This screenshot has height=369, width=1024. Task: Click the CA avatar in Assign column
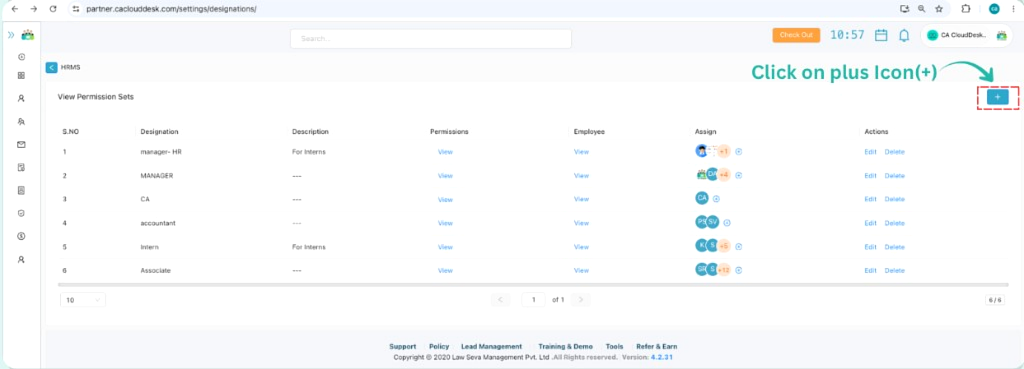click(x=702, y=198)
